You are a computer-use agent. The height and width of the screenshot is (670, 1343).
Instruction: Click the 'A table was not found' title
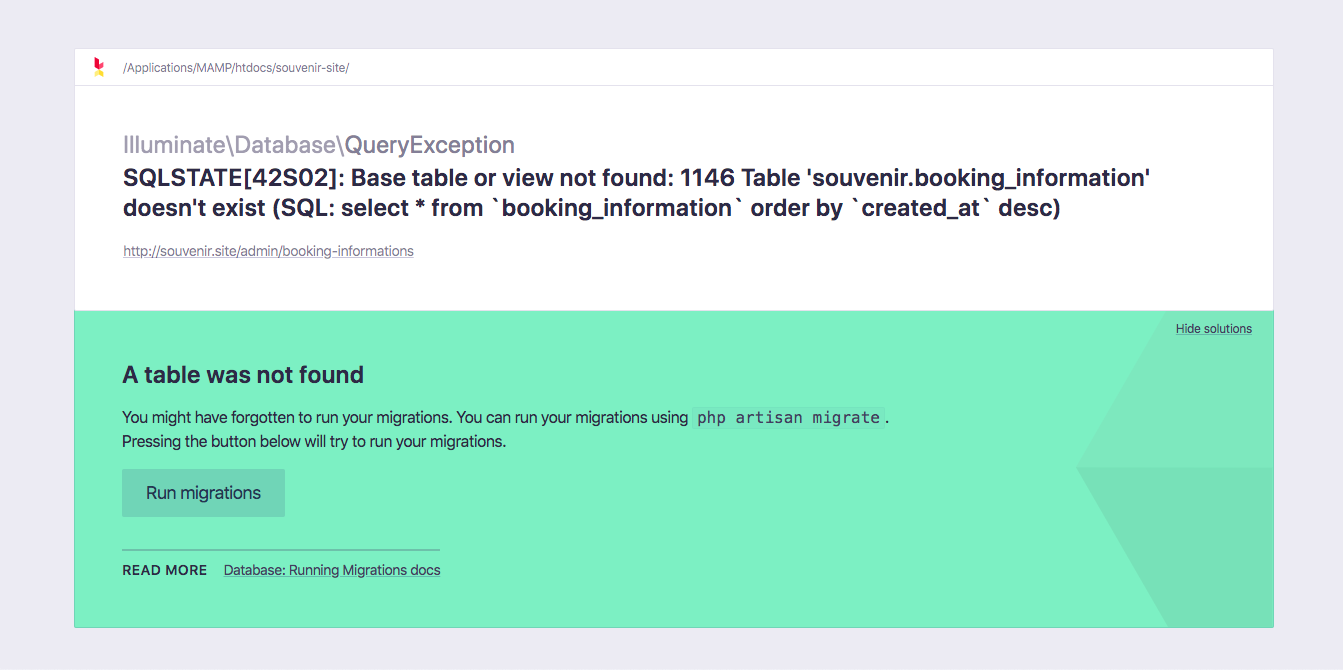point(243,375)
